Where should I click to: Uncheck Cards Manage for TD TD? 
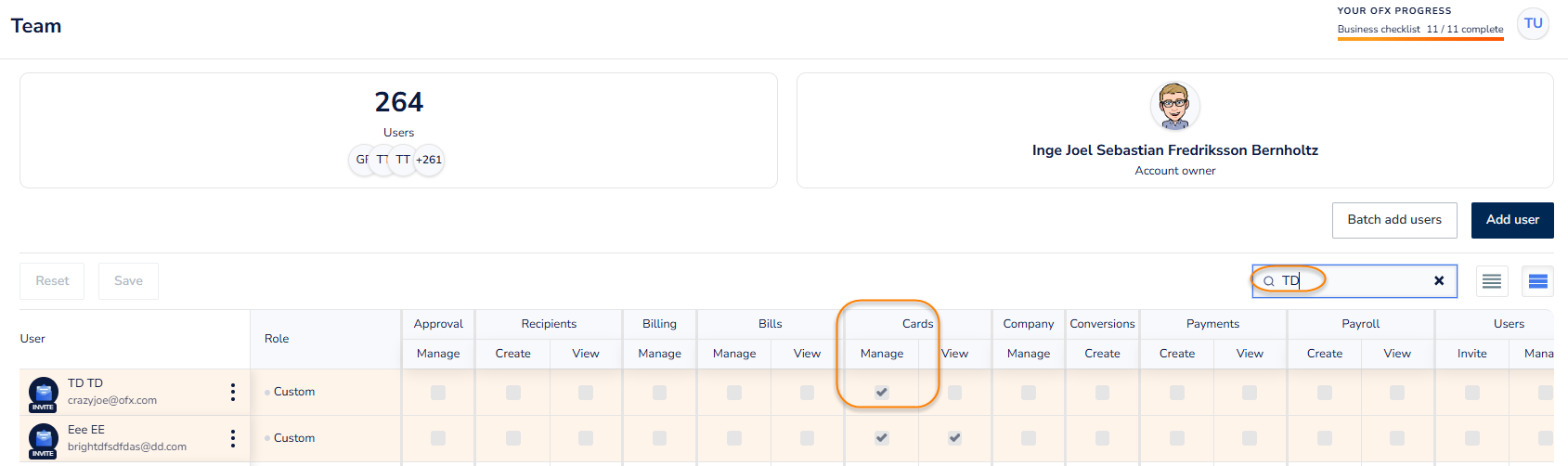[x=881, y=393]
